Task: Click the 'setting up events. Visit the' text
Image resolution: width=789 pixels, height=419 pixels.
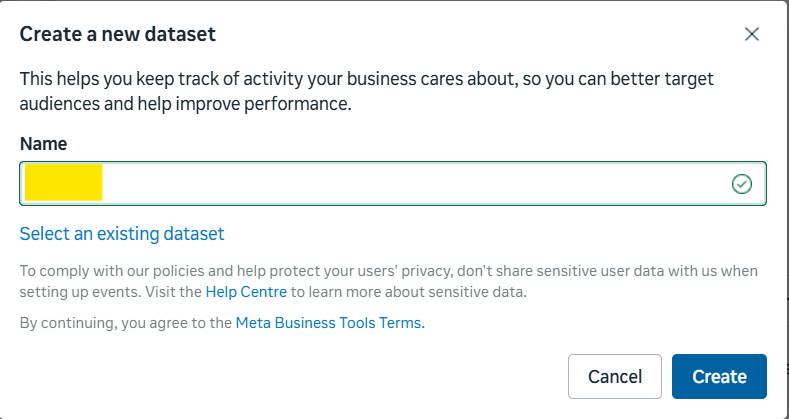Action: (x=110, y=292)
